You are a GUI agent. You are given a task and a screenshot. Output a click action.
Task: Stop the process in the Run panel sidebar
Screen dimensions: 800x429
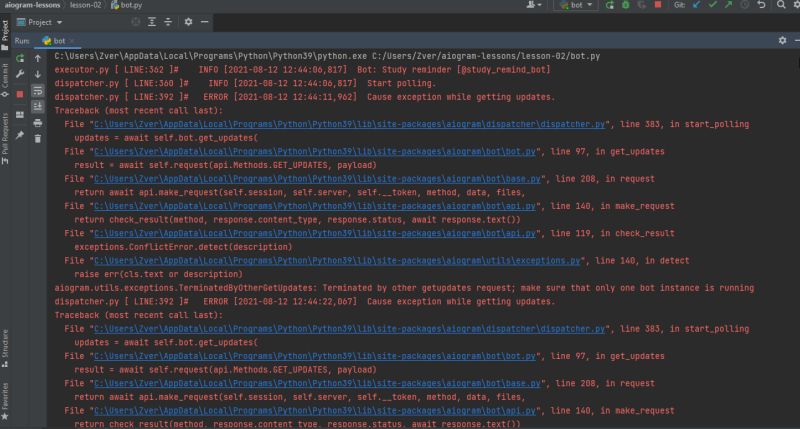[20, 94]
